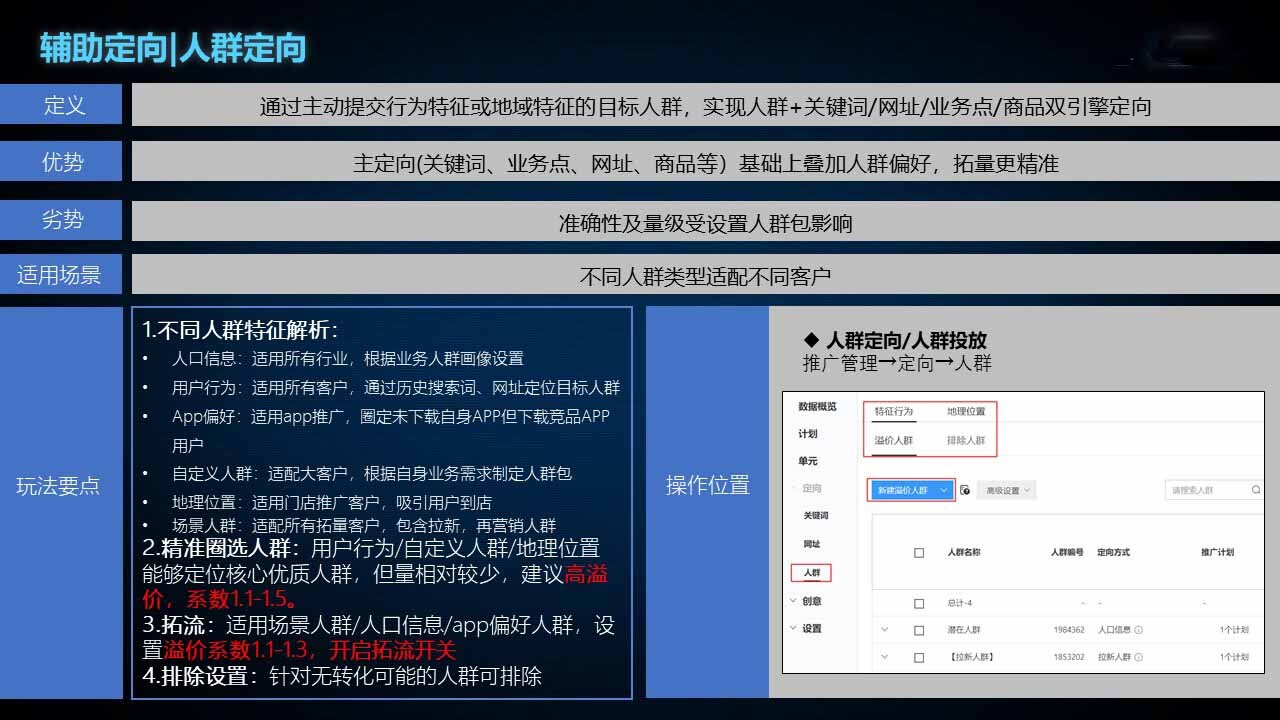This screenshot has width=1280, height=720.
Task: Click 1个计划 in the 【拉新人群】 row
Action: tap(1234, 657)
